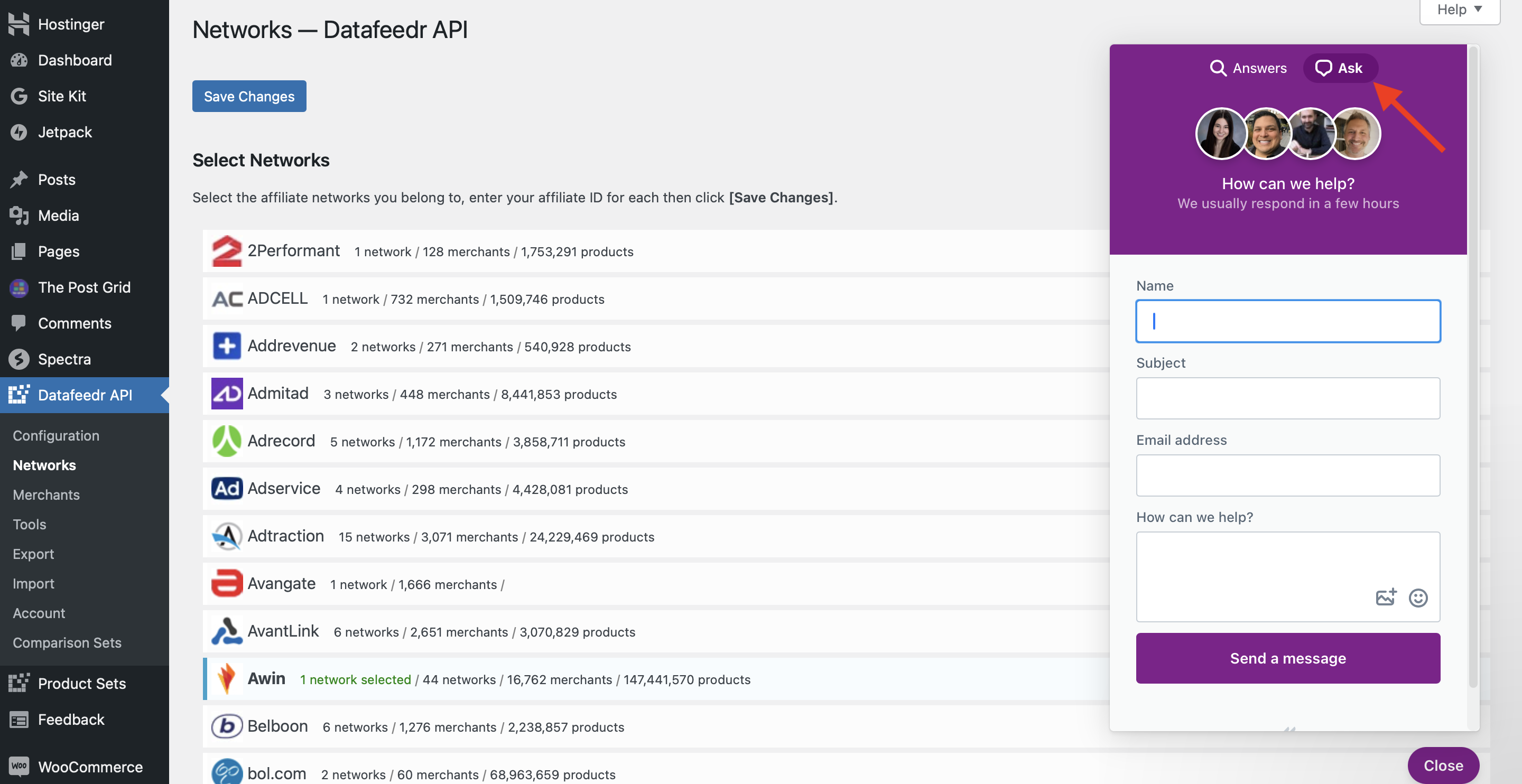The width and height of the screenshot is (1522, 784).
Task: Click the Adtraction network logo
Action: [x=227, y=536]
